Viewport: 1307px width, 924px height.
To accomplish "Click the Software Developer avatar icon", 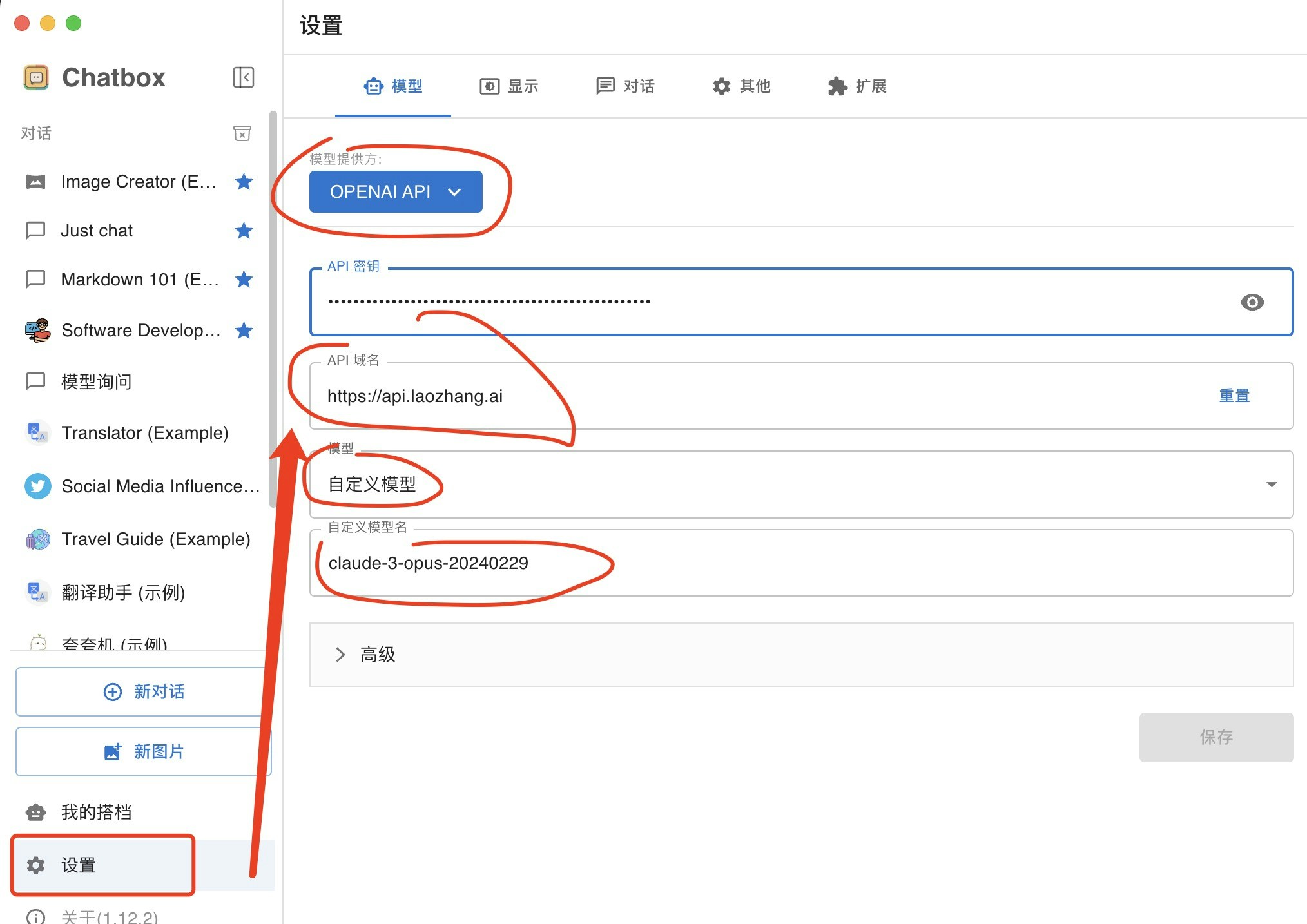I will tap(37, 330).
